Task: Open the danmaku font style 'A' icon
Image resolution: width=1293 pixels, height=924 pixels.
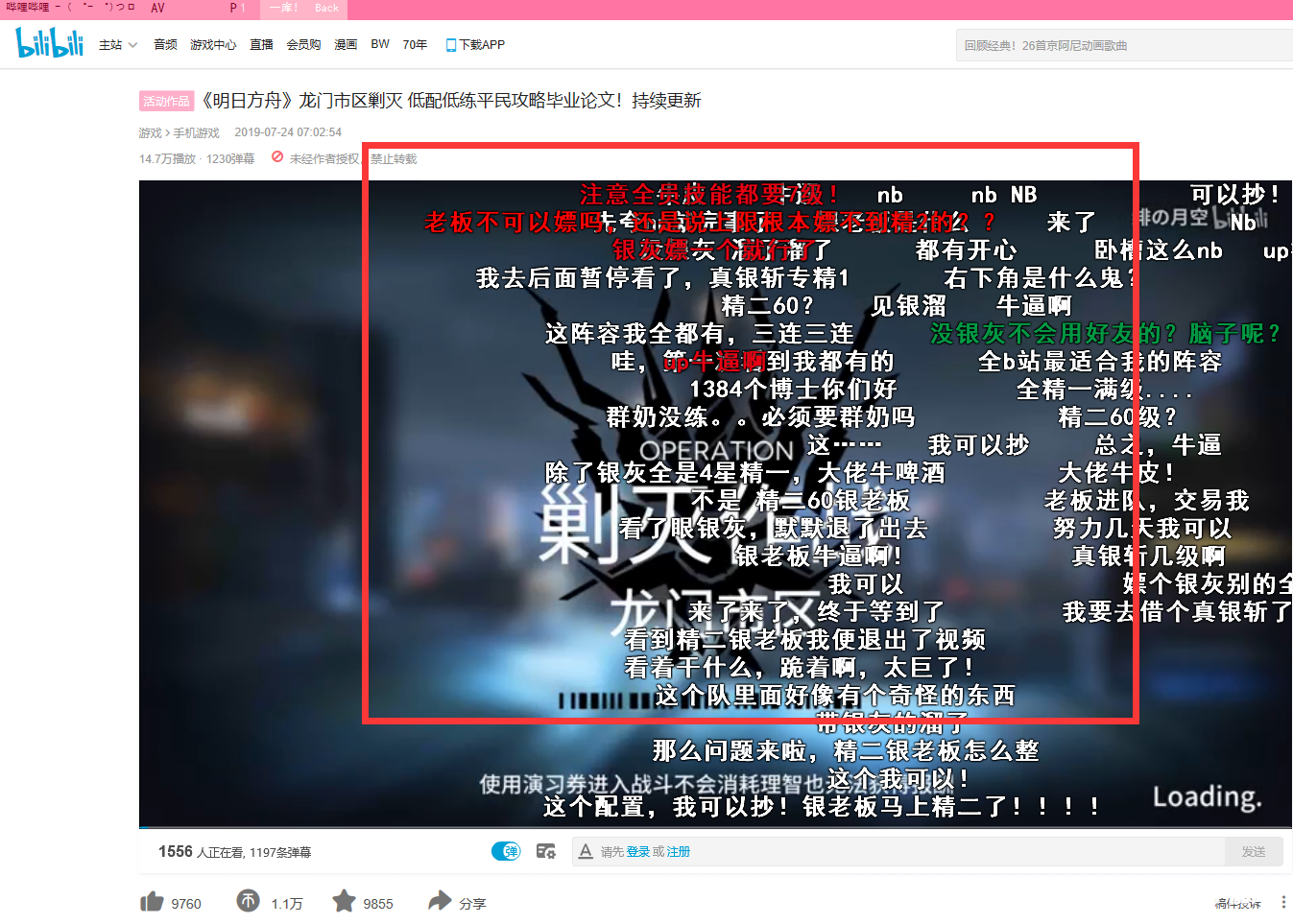Action: 584,851
